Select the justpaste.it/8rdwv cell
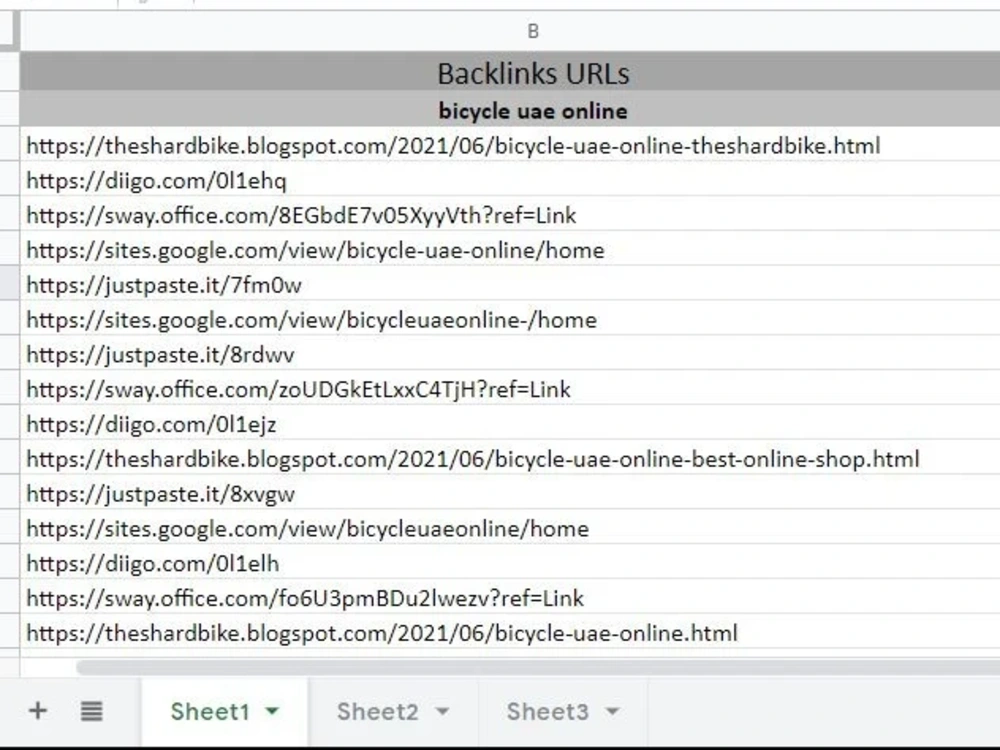This screenshot has width=1000, height=750. [510, 354]
